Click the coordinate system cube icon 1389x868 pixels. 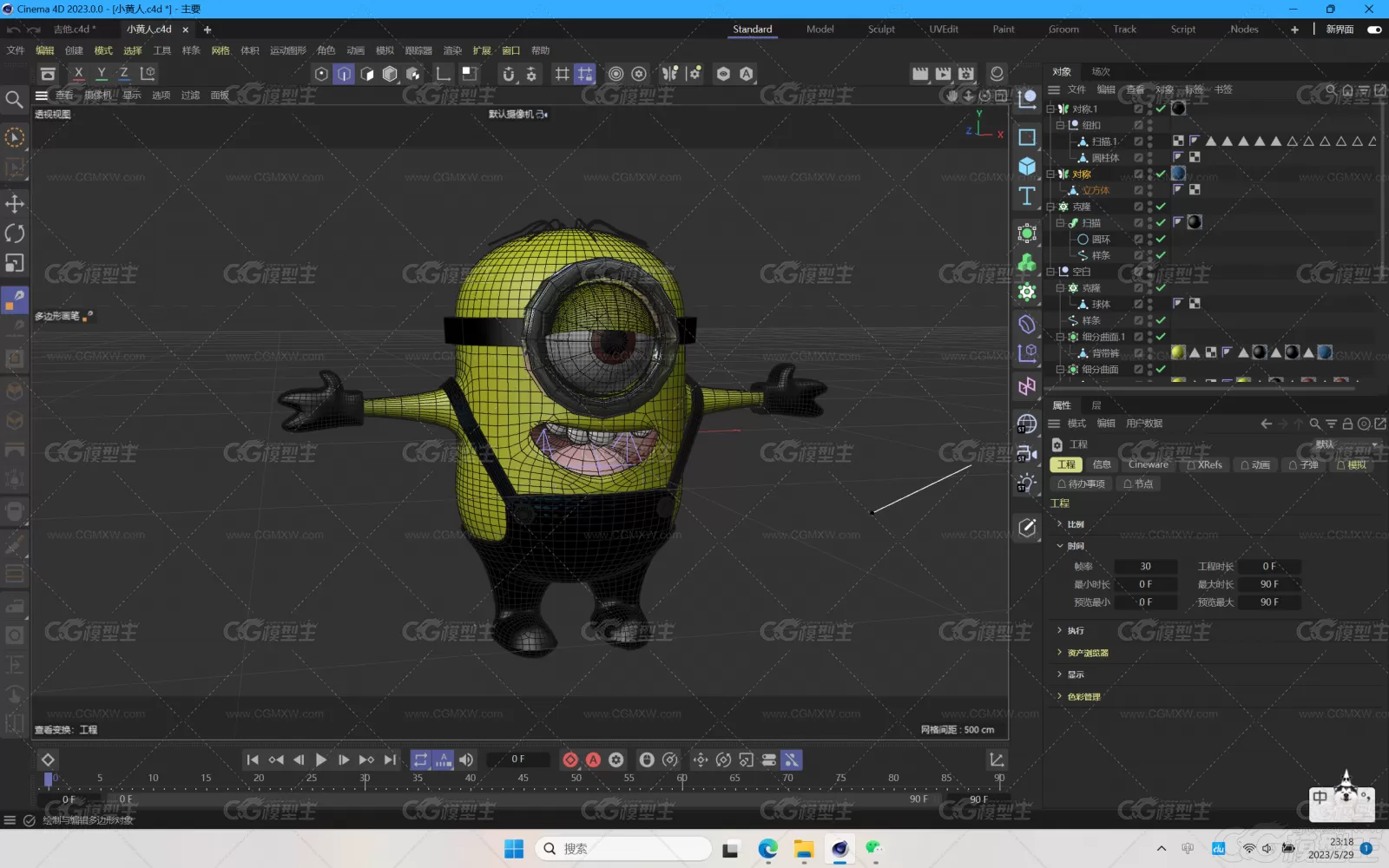[148, 74]
